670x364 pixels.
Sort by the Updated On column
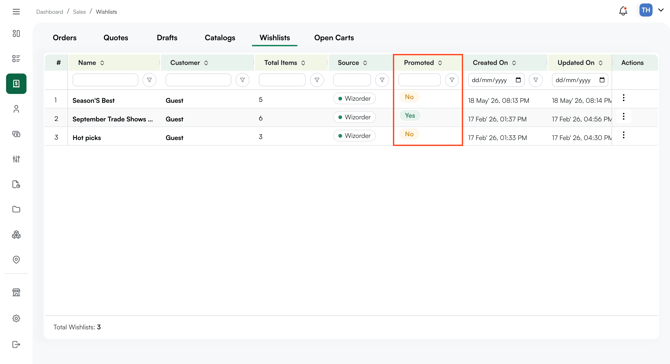600,63
